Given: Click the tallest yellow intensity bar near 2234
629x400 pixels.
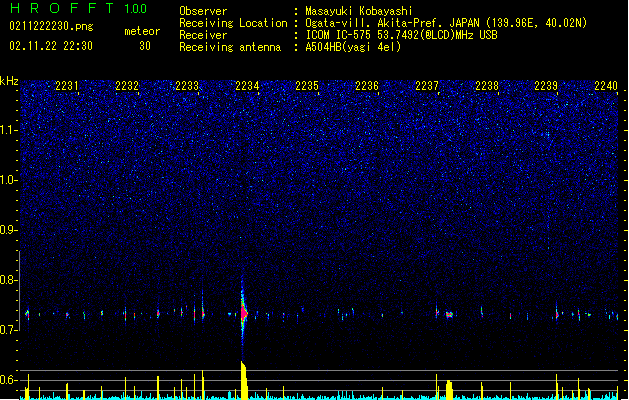Looking at the screenshot, I should (244, 380).
